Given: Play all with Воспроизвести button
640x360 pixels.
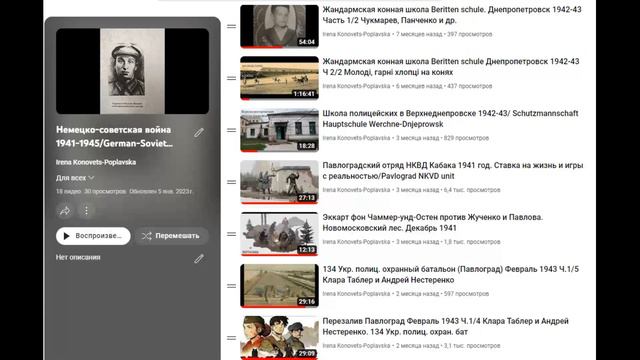Looking at the screenshot, I should 93,236.
